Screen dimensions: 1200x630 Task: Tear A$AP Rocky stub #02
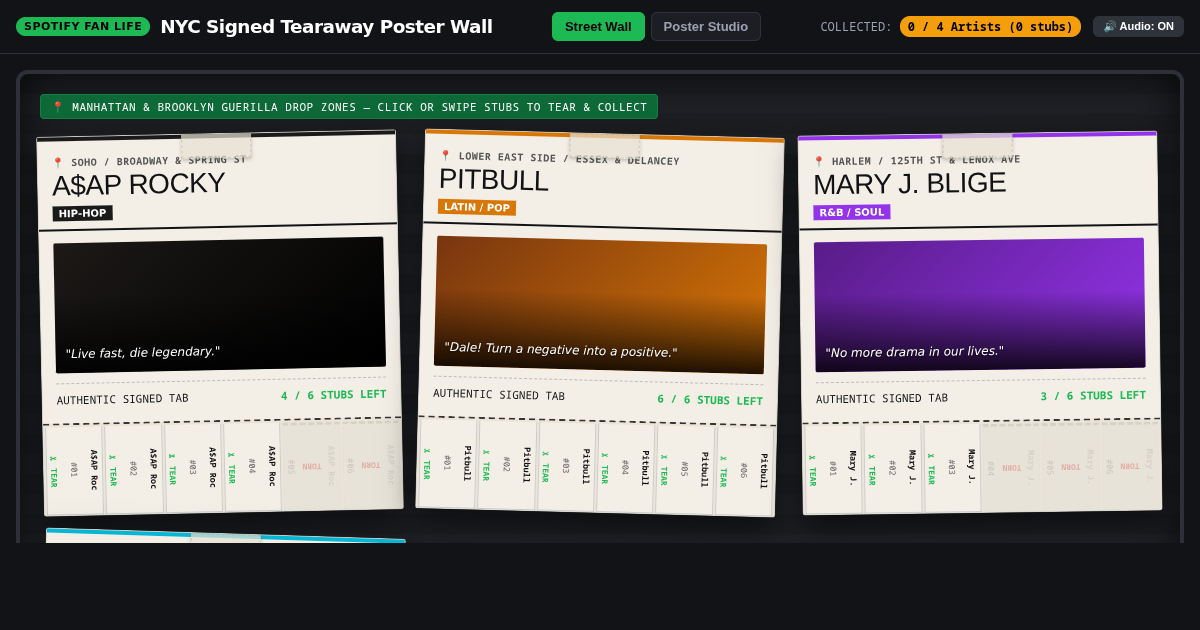click(x=133, y=468)
